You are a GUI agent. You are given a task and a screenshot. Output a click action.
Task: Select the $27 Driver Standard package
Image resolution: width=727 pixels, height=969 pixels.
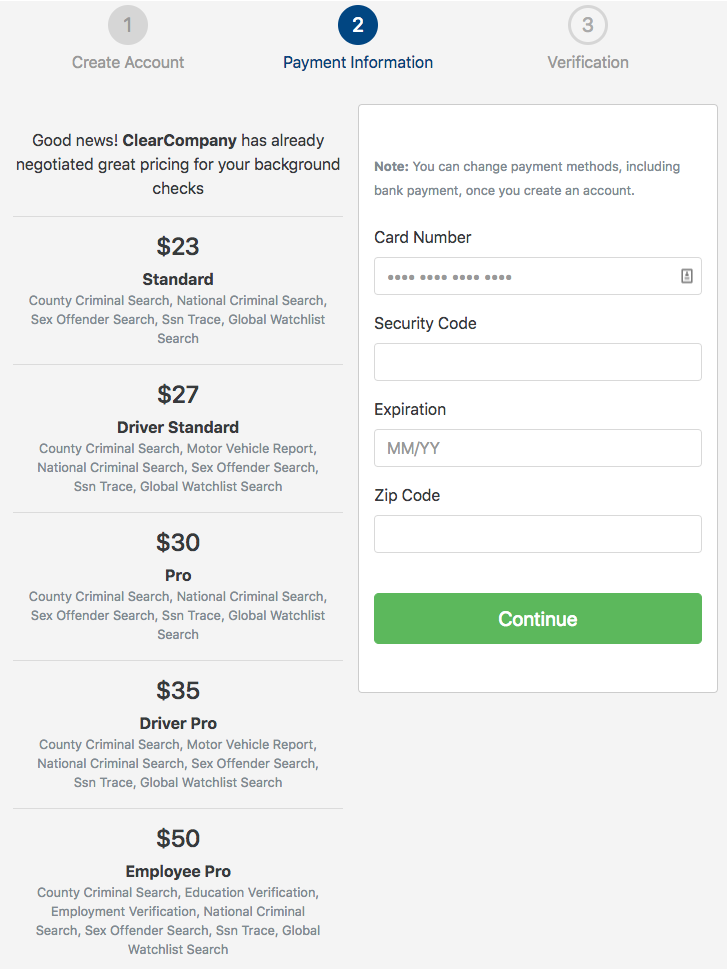tap(178, 439)
